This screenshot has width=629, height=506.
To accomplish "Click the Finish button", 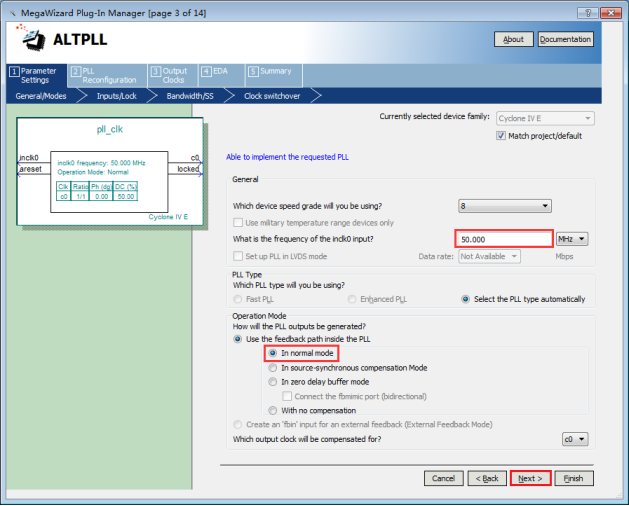I will [x=574, y=478].
